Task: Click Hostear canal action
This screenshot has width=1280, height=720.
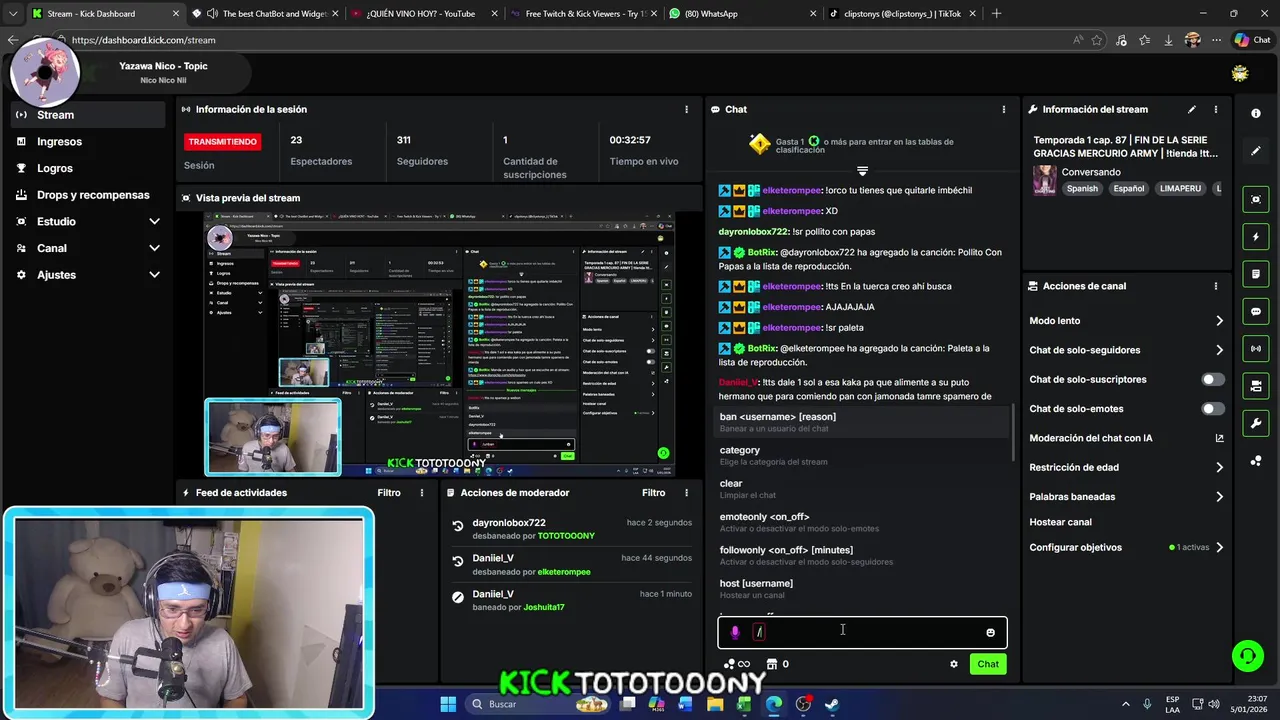Action: [1060, 522]
